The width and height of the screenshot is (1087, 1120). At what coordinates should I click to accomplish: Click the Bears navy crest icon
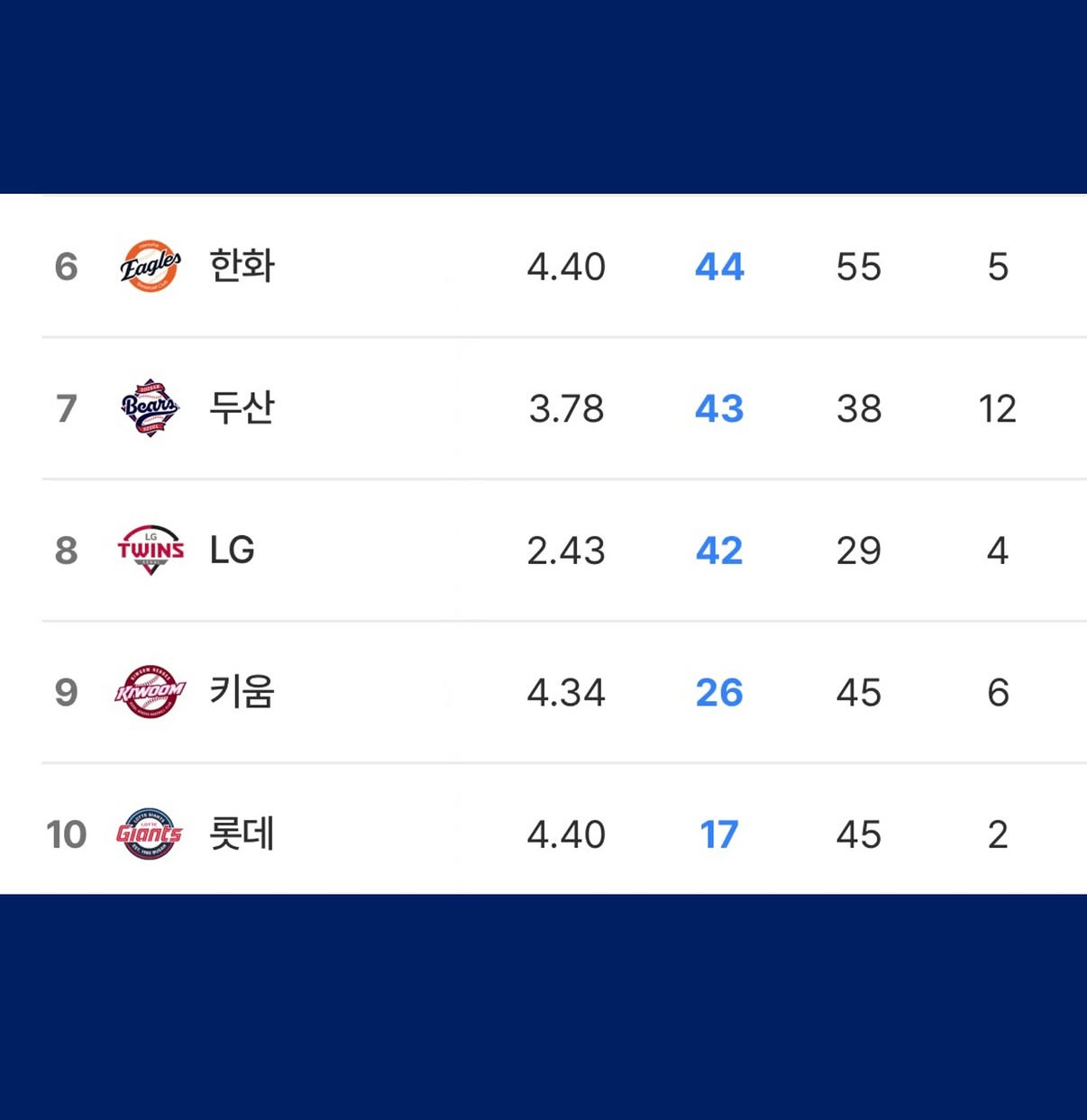(150, 408)
